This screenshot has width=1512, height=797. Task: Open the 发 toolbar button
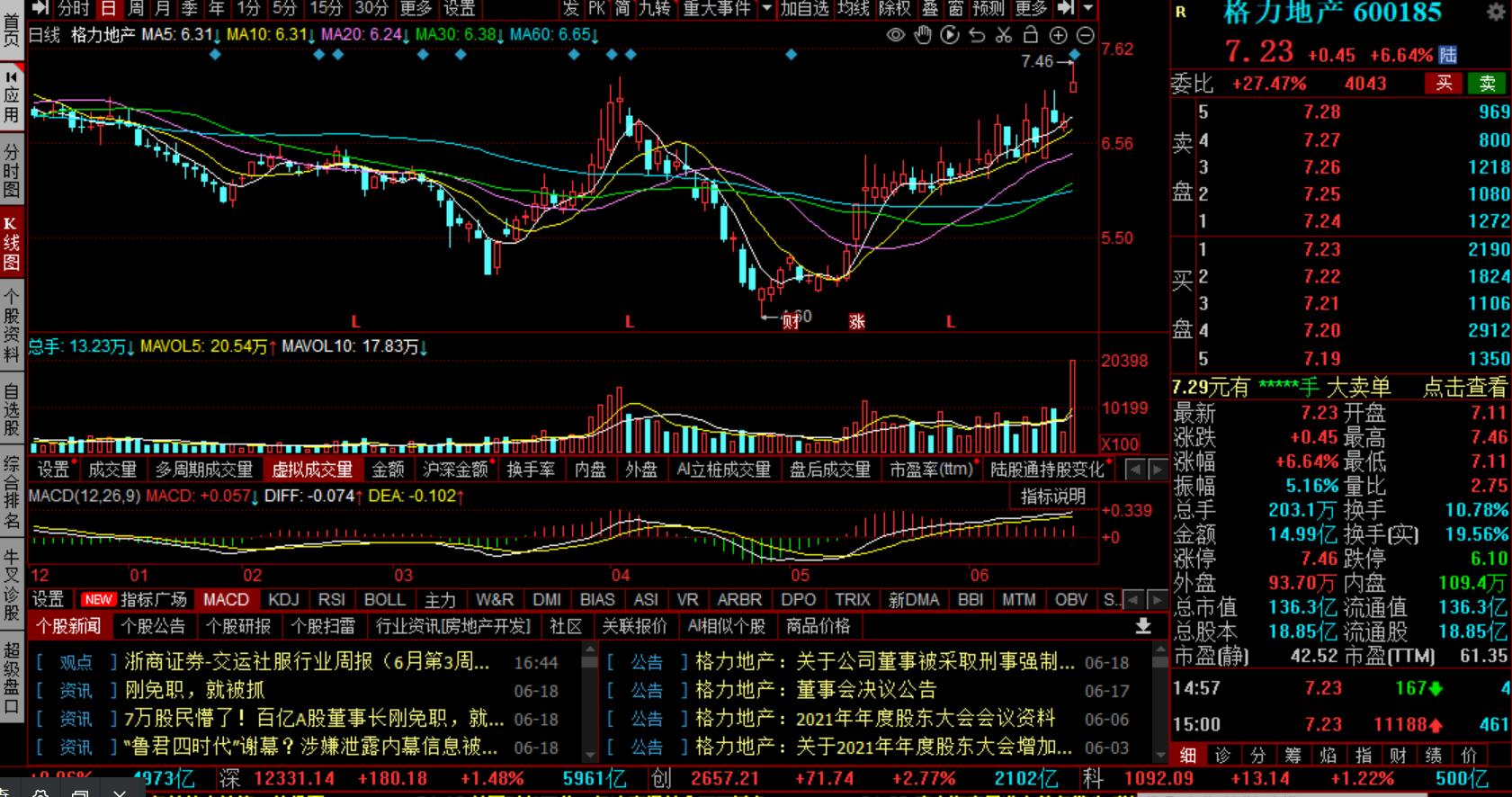[x=571, y=9]
